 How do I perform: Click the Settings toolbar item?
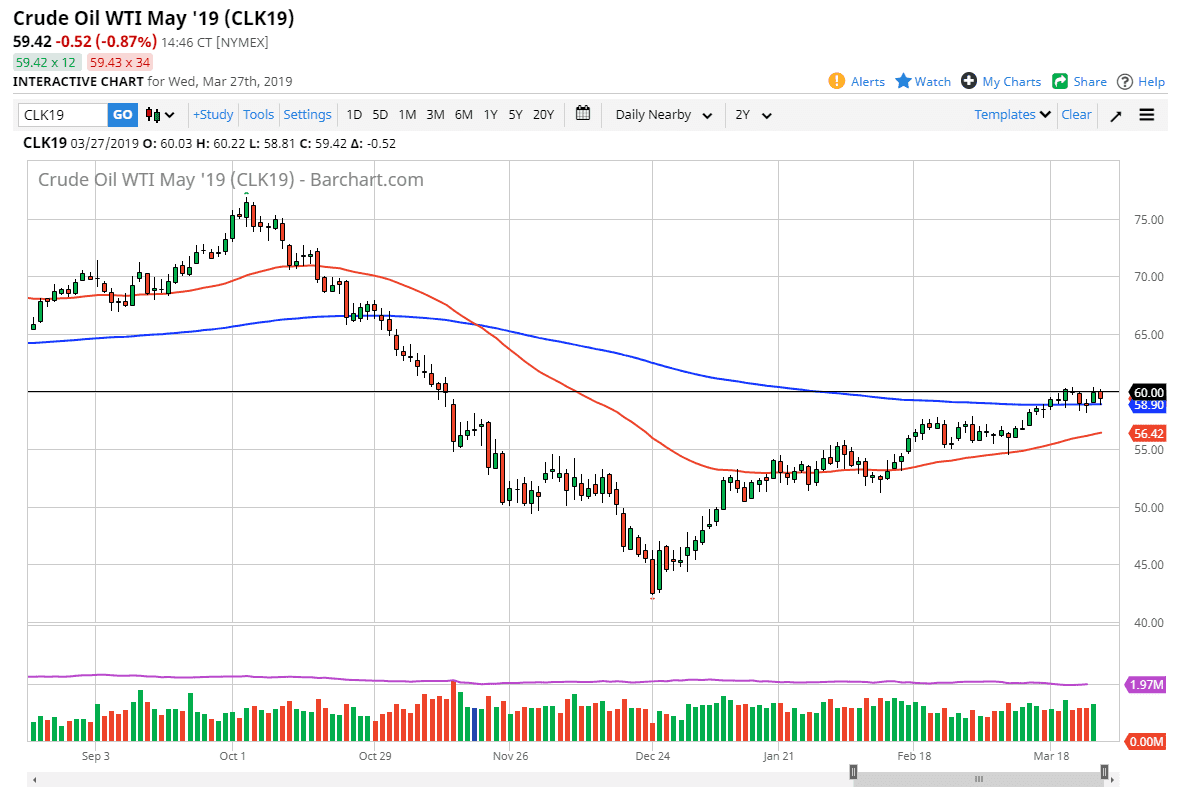pos(307,114)
